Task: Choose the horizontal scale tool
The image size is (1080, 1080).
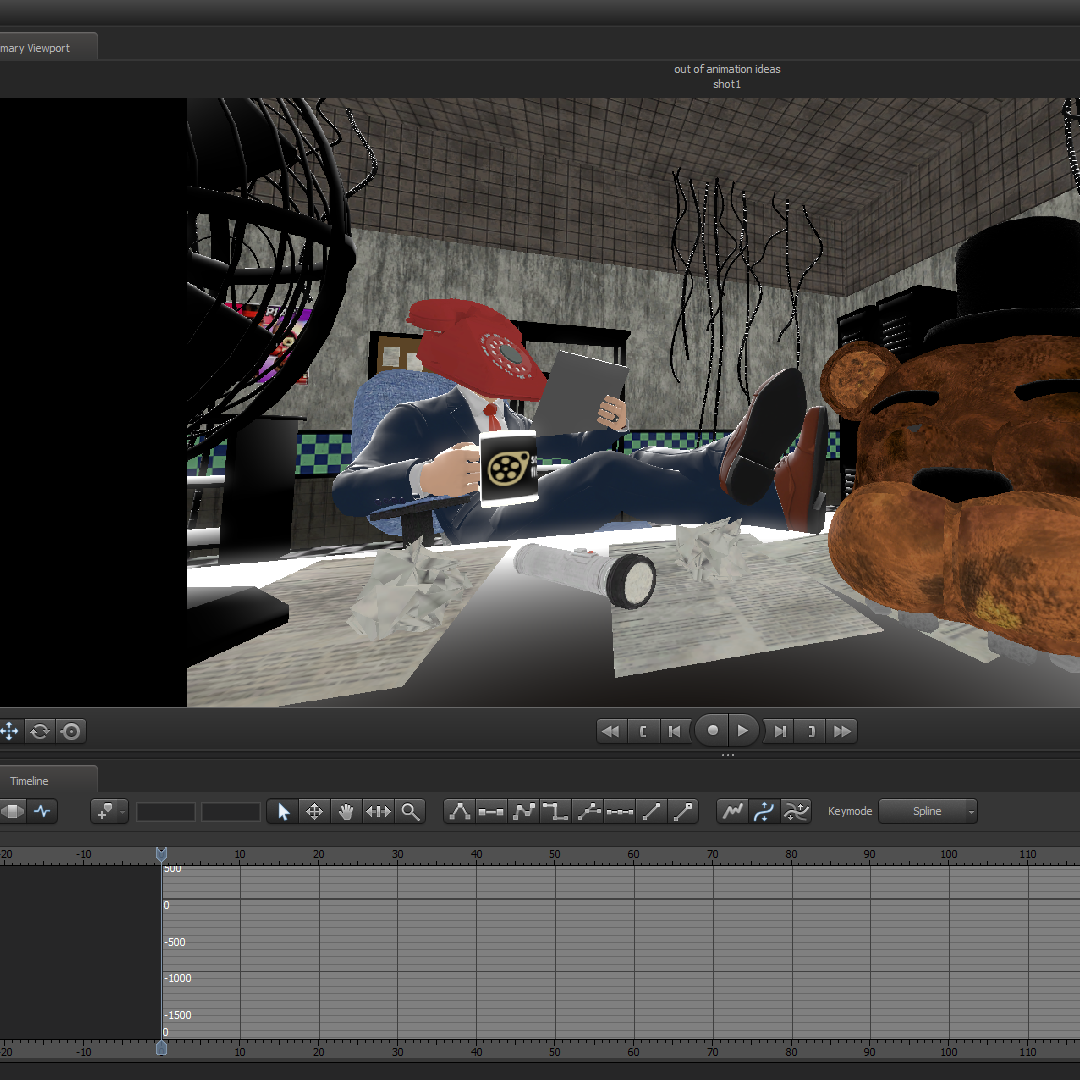Action: pyautogui.click(x=378, y=812)
